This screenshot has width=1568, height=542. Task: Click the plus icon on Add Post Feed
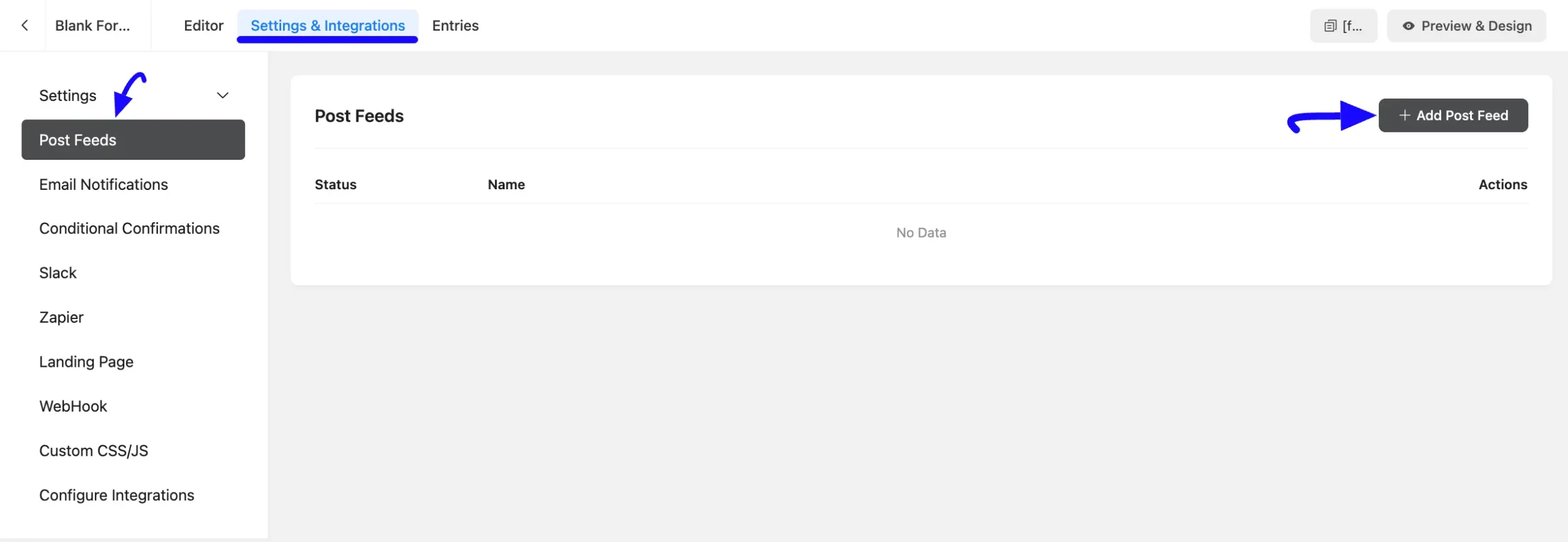click(1404, 115)
